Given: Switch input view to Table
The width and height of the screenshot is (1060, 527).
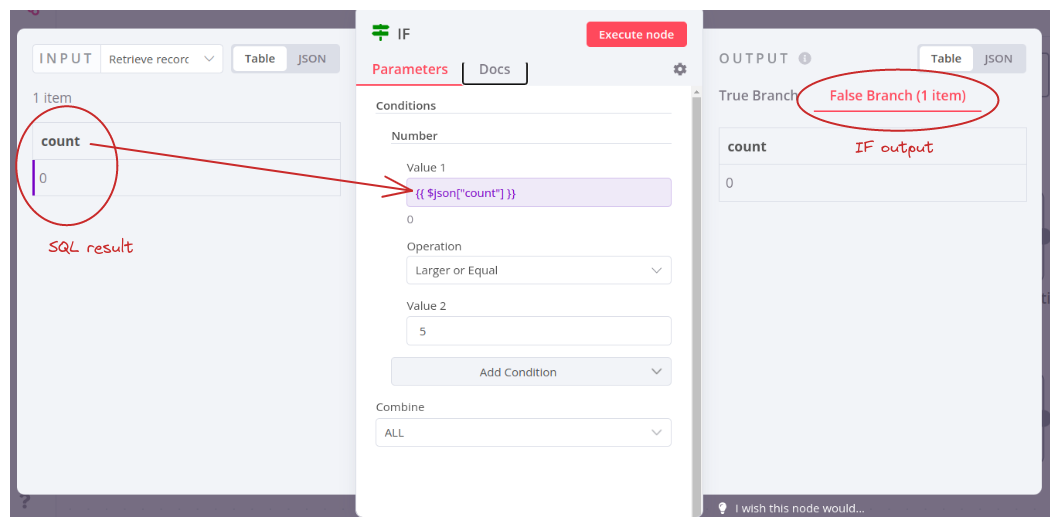Looking at the screenshot, I should [x=260, y=59].
